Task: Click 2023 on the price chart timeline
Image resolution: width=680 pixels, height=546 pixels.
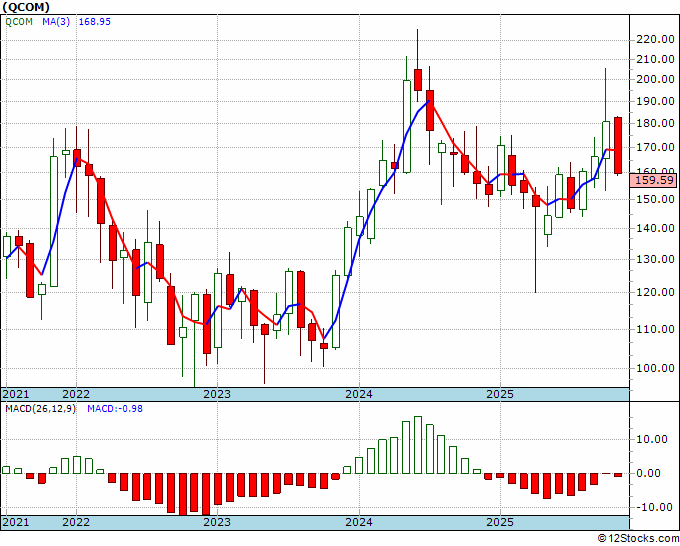Action: tap(217, 394)
